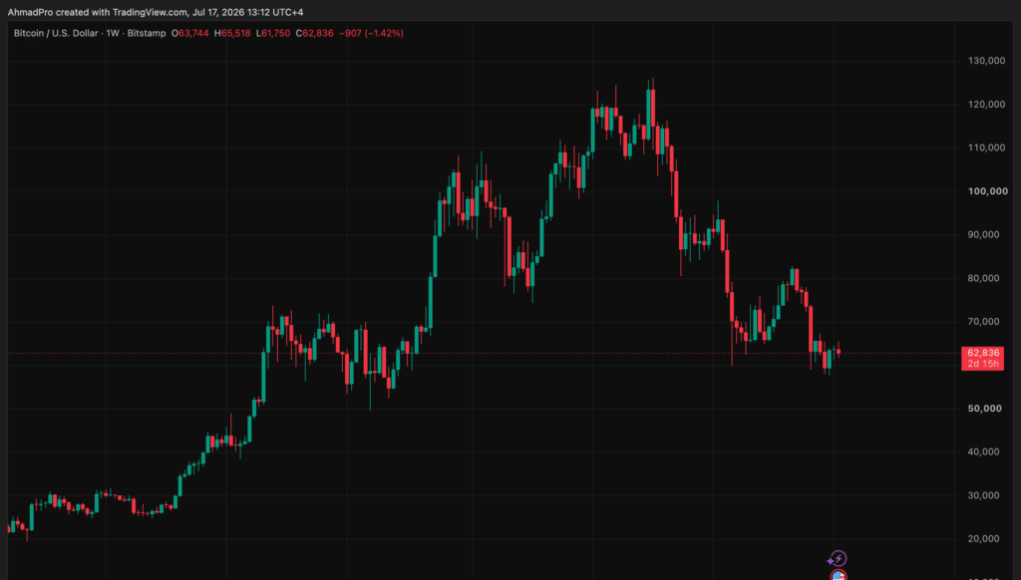Select the 1W interval label in legend
The height and width of the screenshot is (580, 1021).
click(113, 33)
